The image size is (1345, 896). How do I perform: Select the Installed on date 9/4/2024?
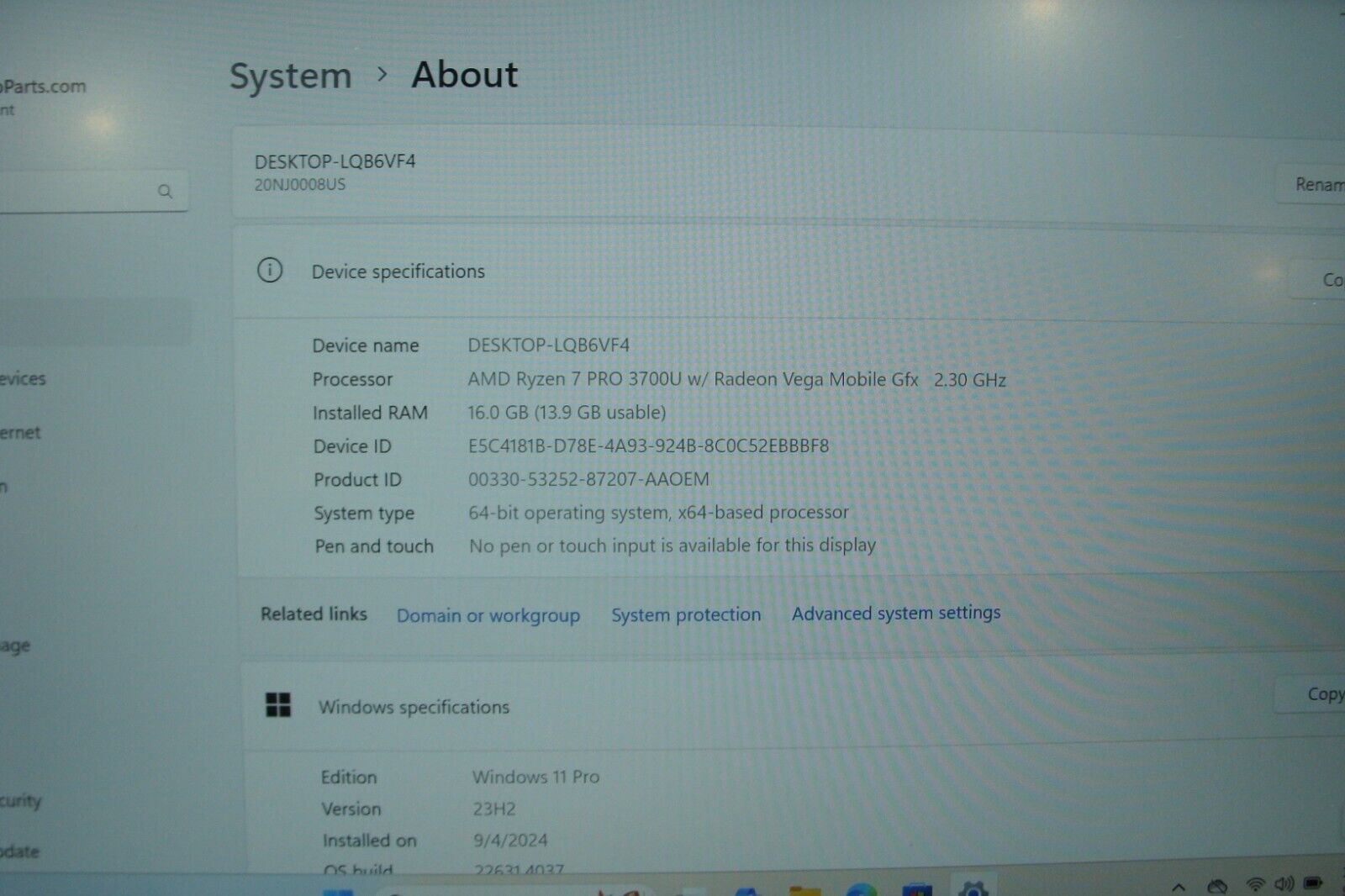click(x=510, y=841)
